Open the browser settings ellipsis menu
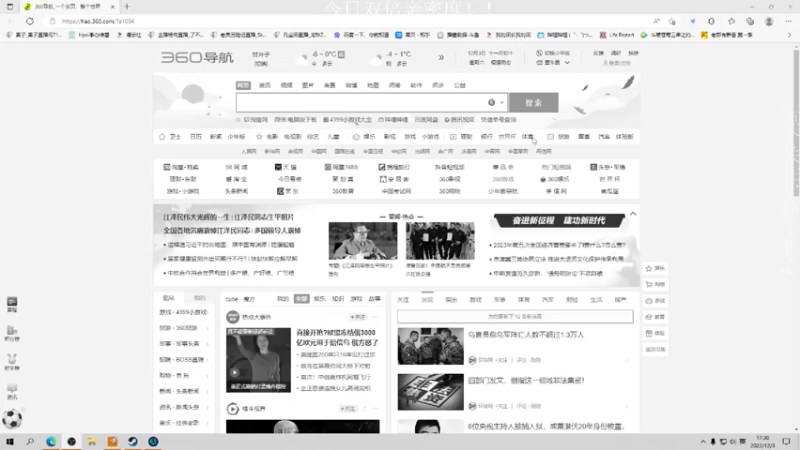 [788, 21]
